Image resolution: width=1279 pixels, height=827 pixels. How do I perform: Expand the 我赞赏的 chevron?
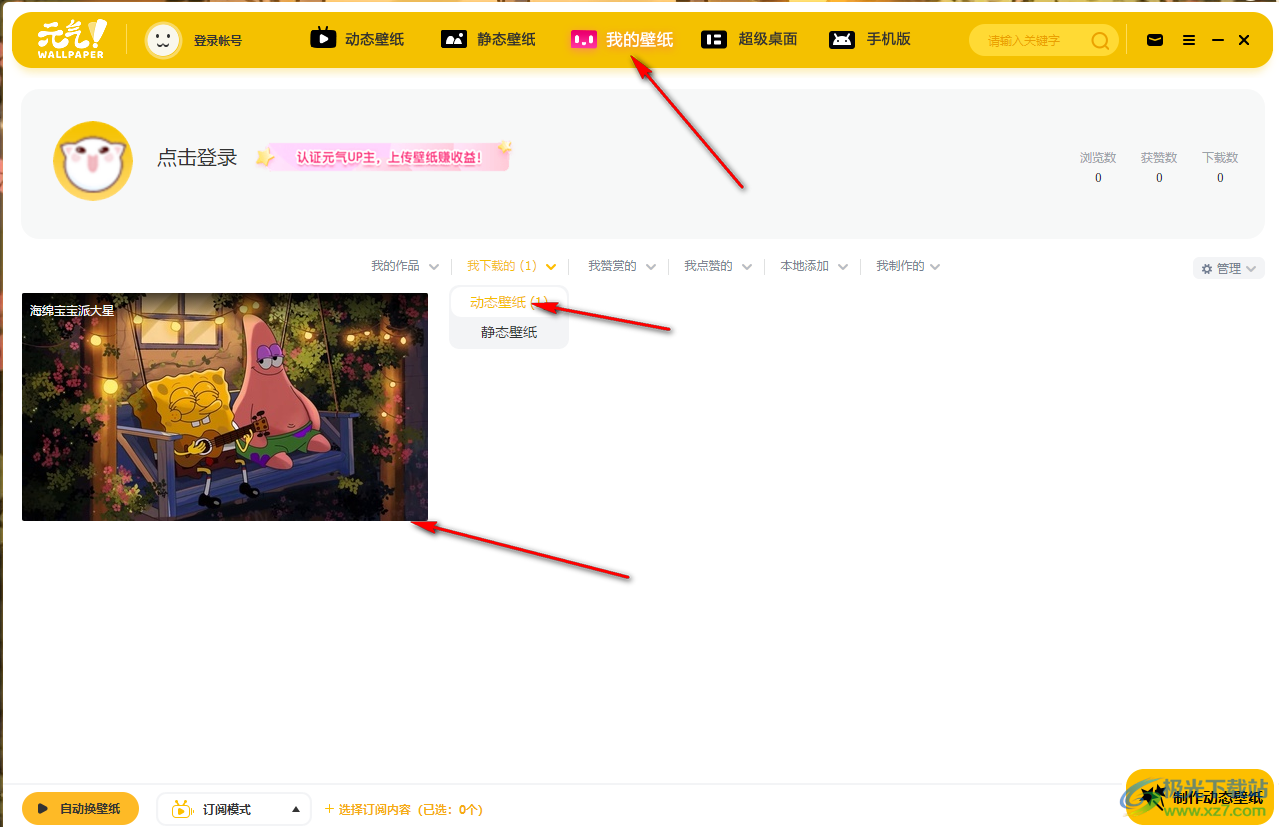point(651,267)
